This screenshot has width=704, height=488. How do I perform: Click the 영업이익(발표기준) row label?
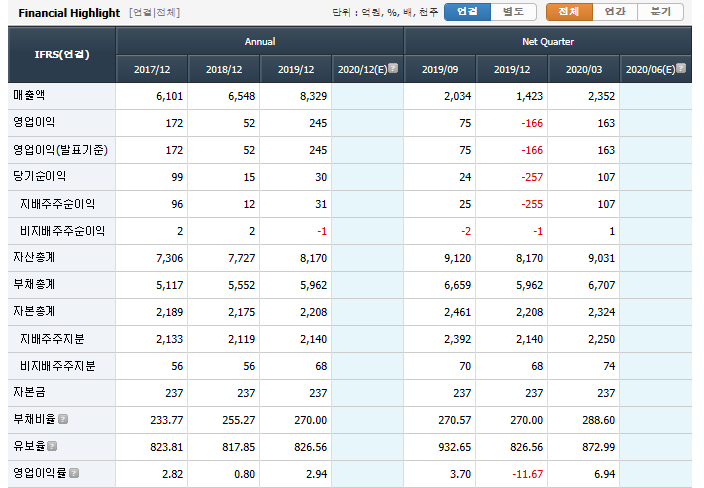[x=60, y=149]
